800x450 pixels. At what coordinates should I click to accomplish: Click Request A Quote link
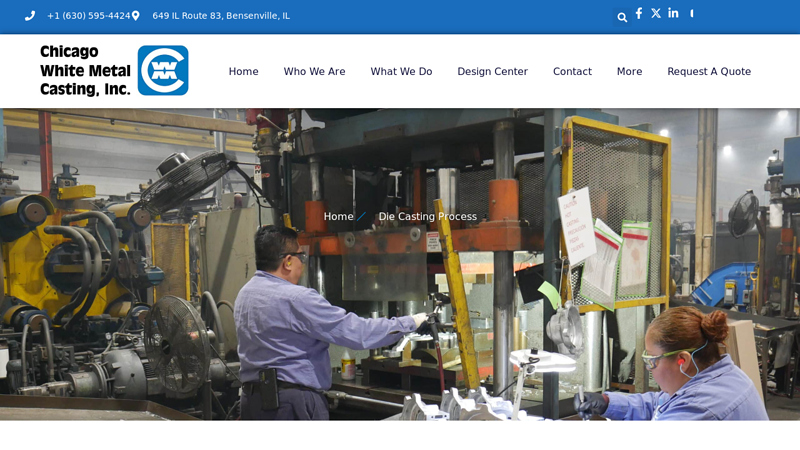tap(709, 71)
